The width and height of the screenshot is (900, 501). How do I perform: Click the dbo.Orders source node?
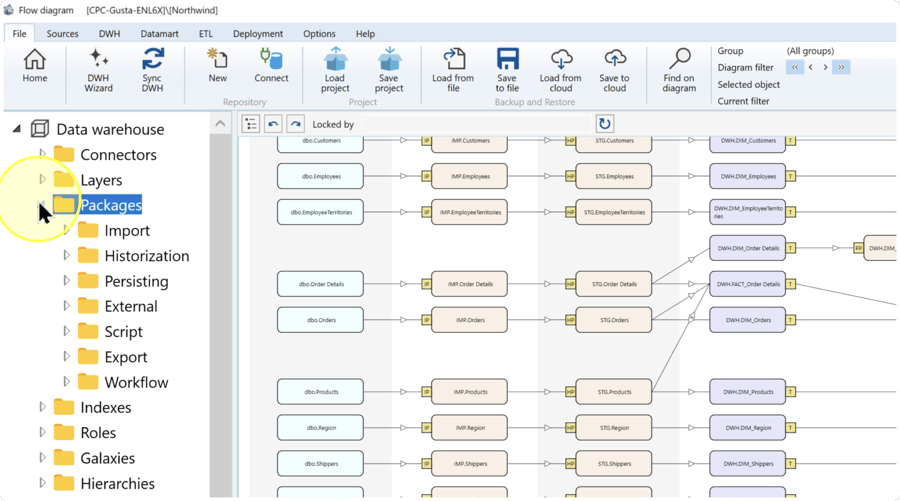coord(320,320)
